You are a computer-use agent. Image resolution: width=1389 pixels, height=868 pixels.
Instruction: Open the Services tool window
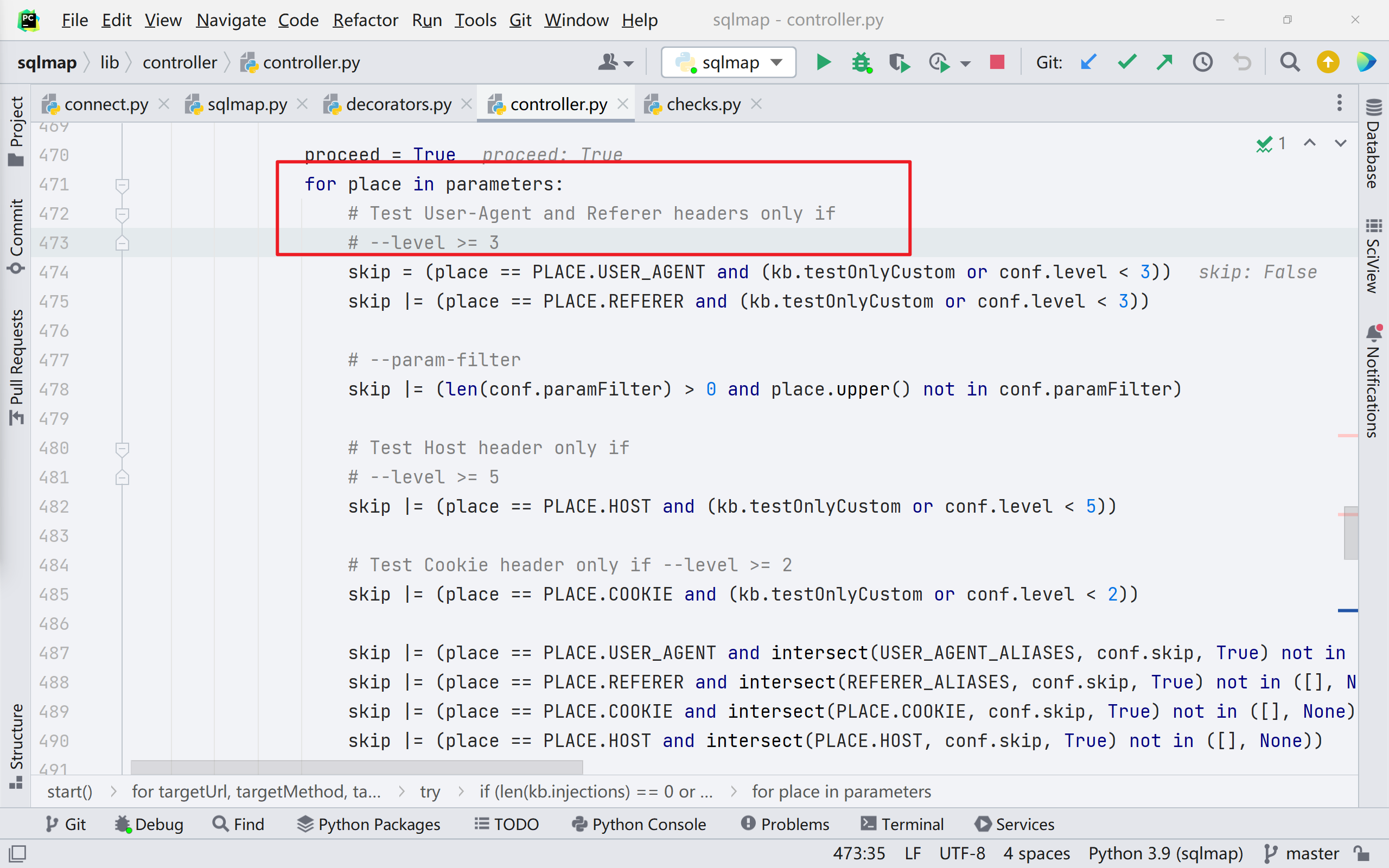point(1015,825)
